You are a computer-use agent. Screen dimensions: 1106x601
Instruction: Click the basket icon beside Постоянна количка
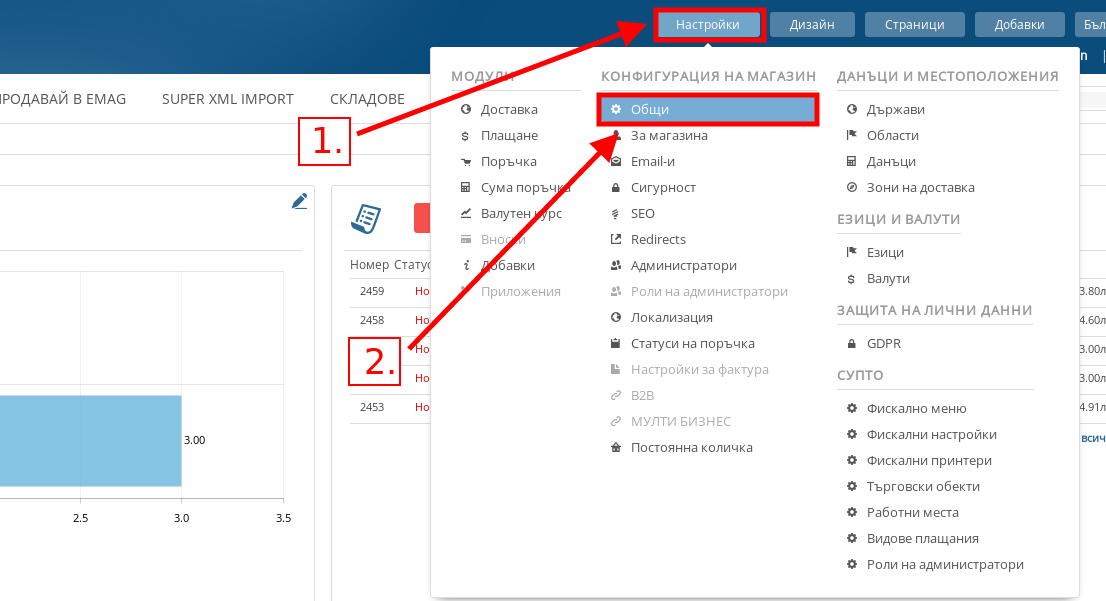616,448
